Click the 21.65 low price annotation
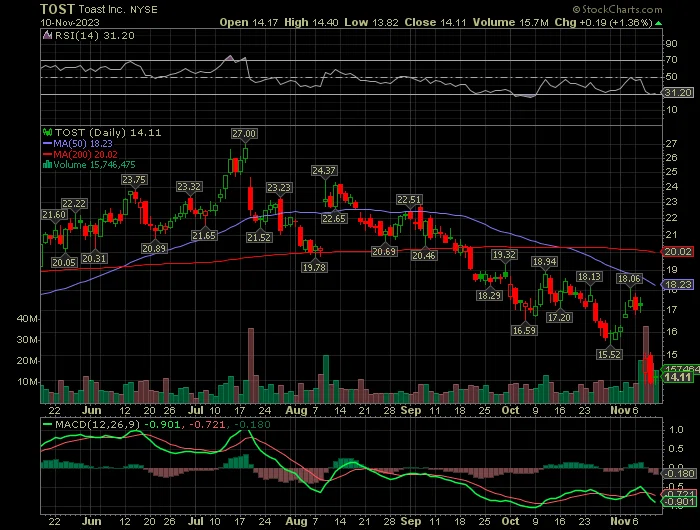Image resolution: width=700 pixels, height=530 pixels. click(204, 235)
